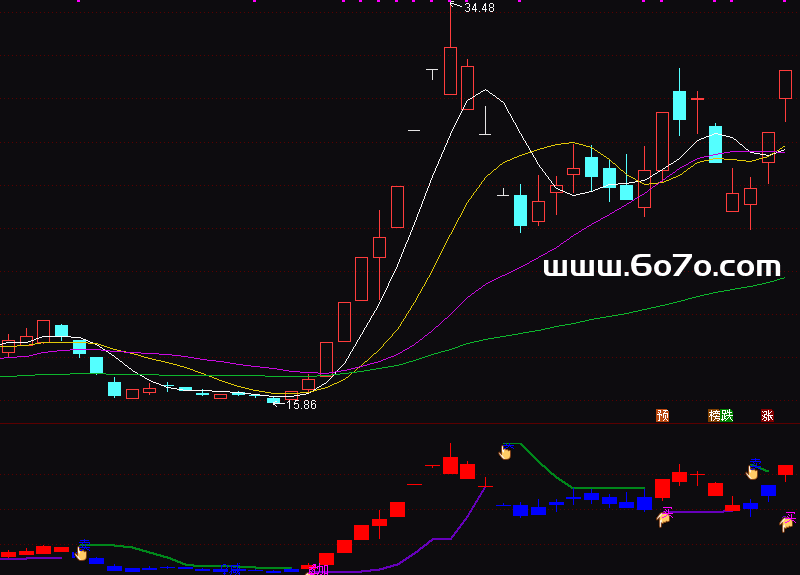Image resolution: width=800 pixels, height=575 pixels.
Task: Open the www.6o7o.com watermark link
Action: coord(661,266)
